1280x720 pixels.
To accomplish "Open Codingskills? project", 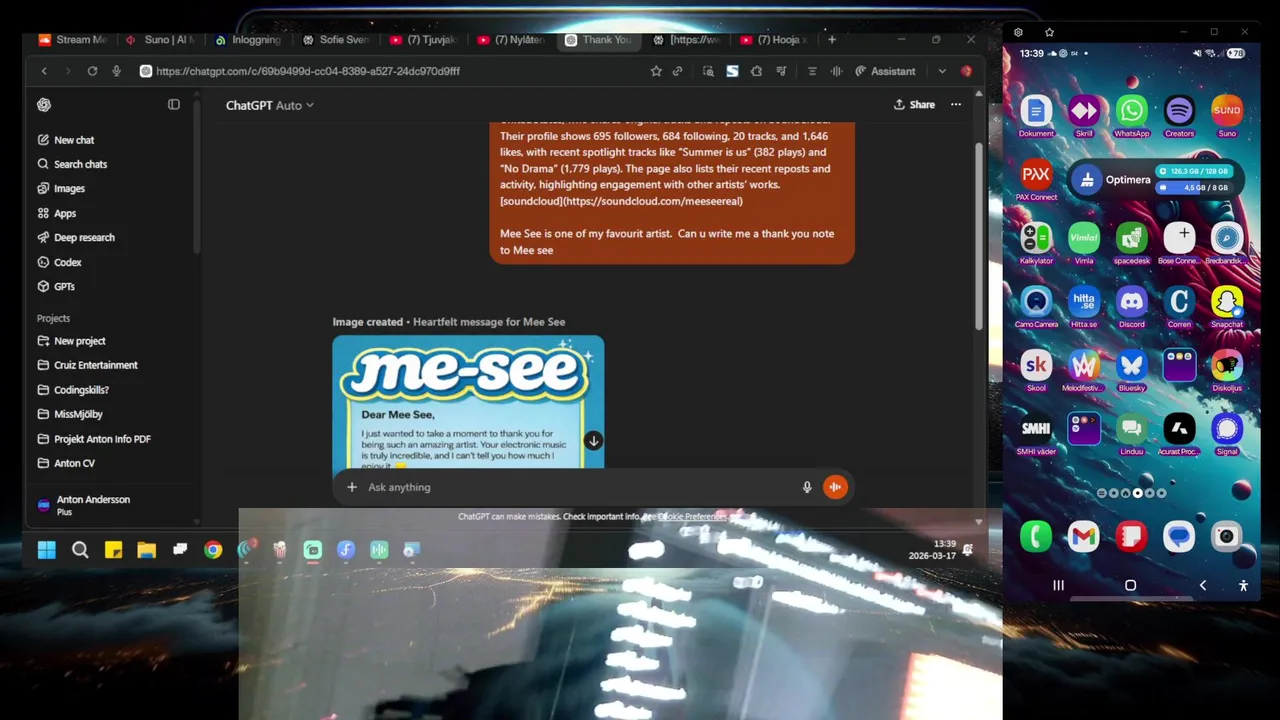I will pyautogui.click(x=73, y=390).
